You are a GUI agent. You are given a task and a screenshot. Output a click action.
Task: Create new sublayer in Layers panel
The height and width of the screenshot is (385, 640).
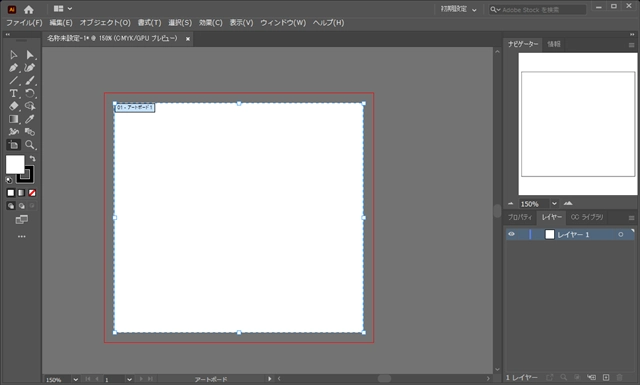tap(591, 377)
